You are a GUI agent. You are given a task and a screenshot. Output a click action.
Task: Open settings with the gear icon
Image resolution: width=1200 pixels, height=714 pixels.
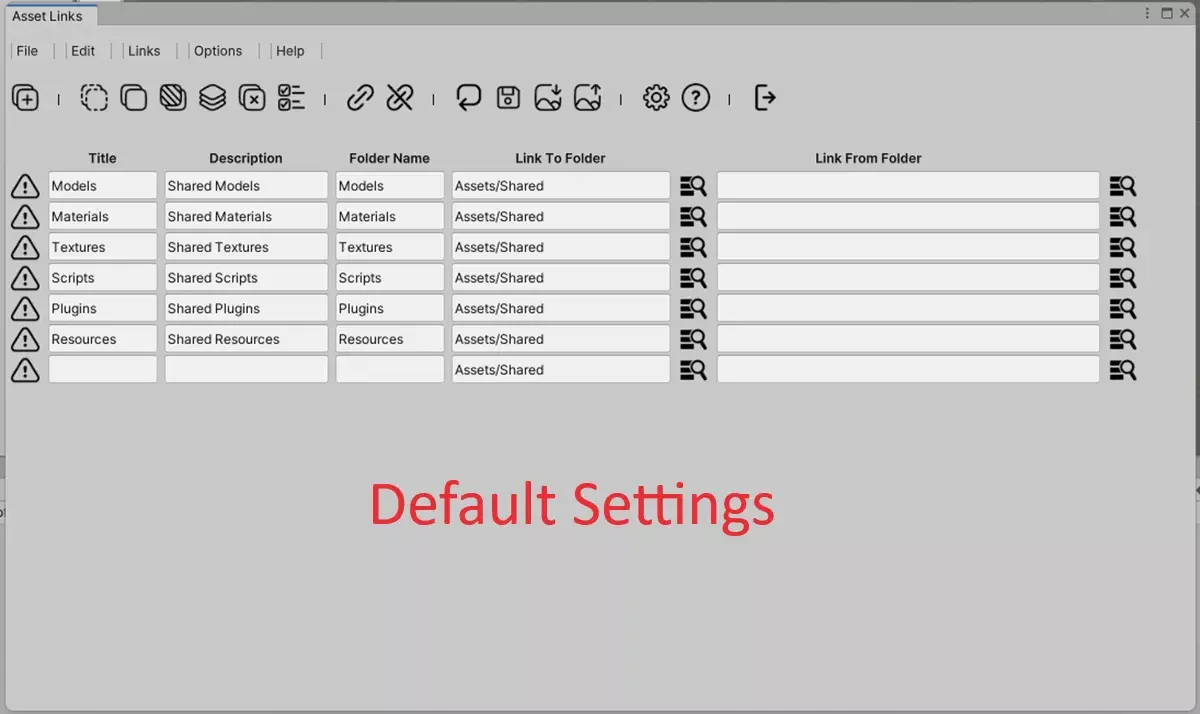point(656,98)
